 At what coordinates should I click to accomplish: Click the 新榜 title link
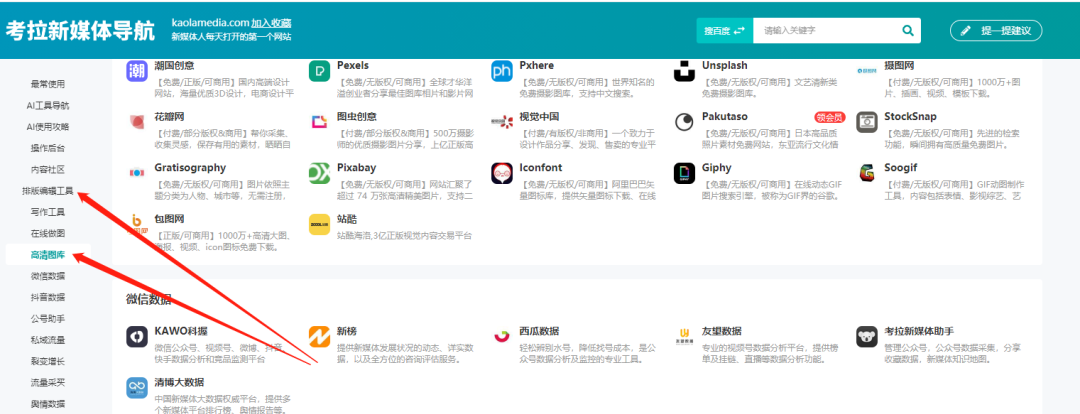click(346, 331)
